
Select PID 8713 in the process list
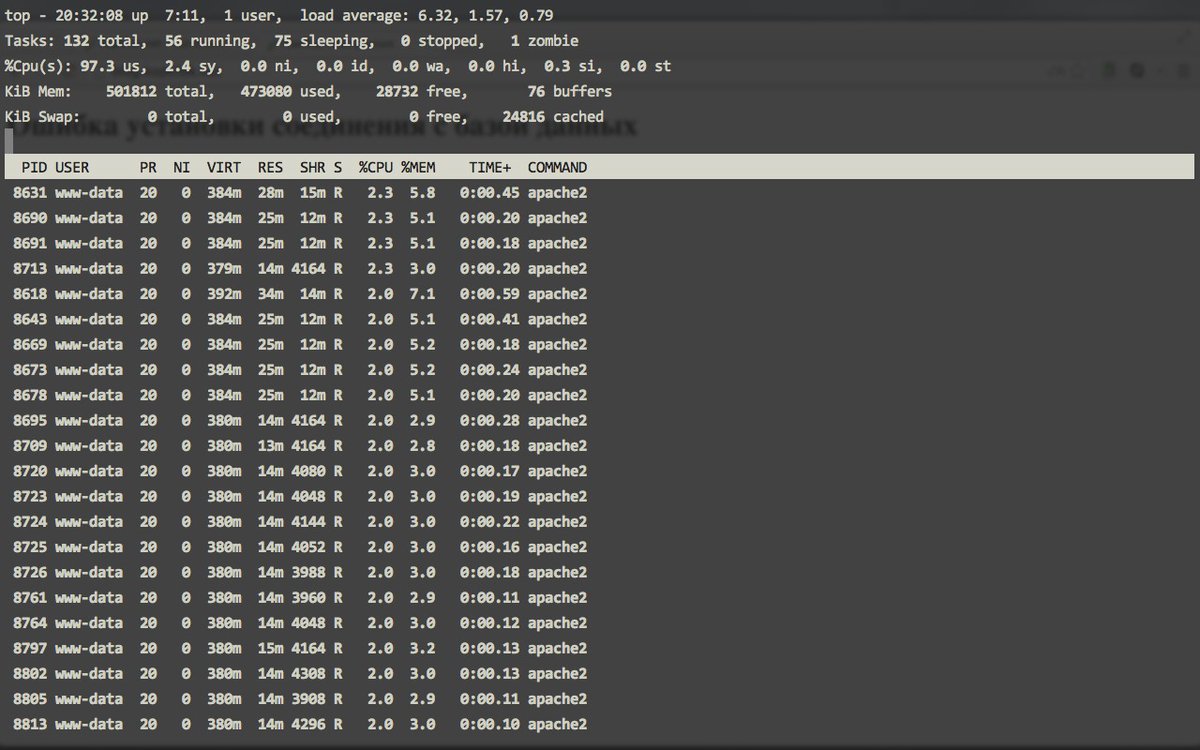[x=30, y=268]
